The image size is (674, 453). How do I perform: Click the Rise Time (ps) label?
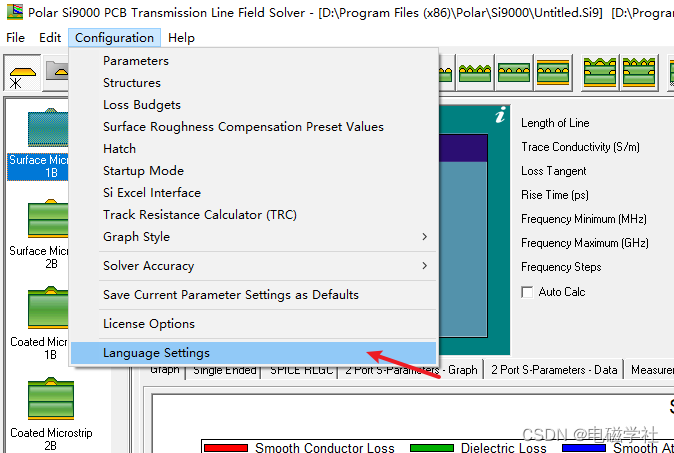click(555, 195)
